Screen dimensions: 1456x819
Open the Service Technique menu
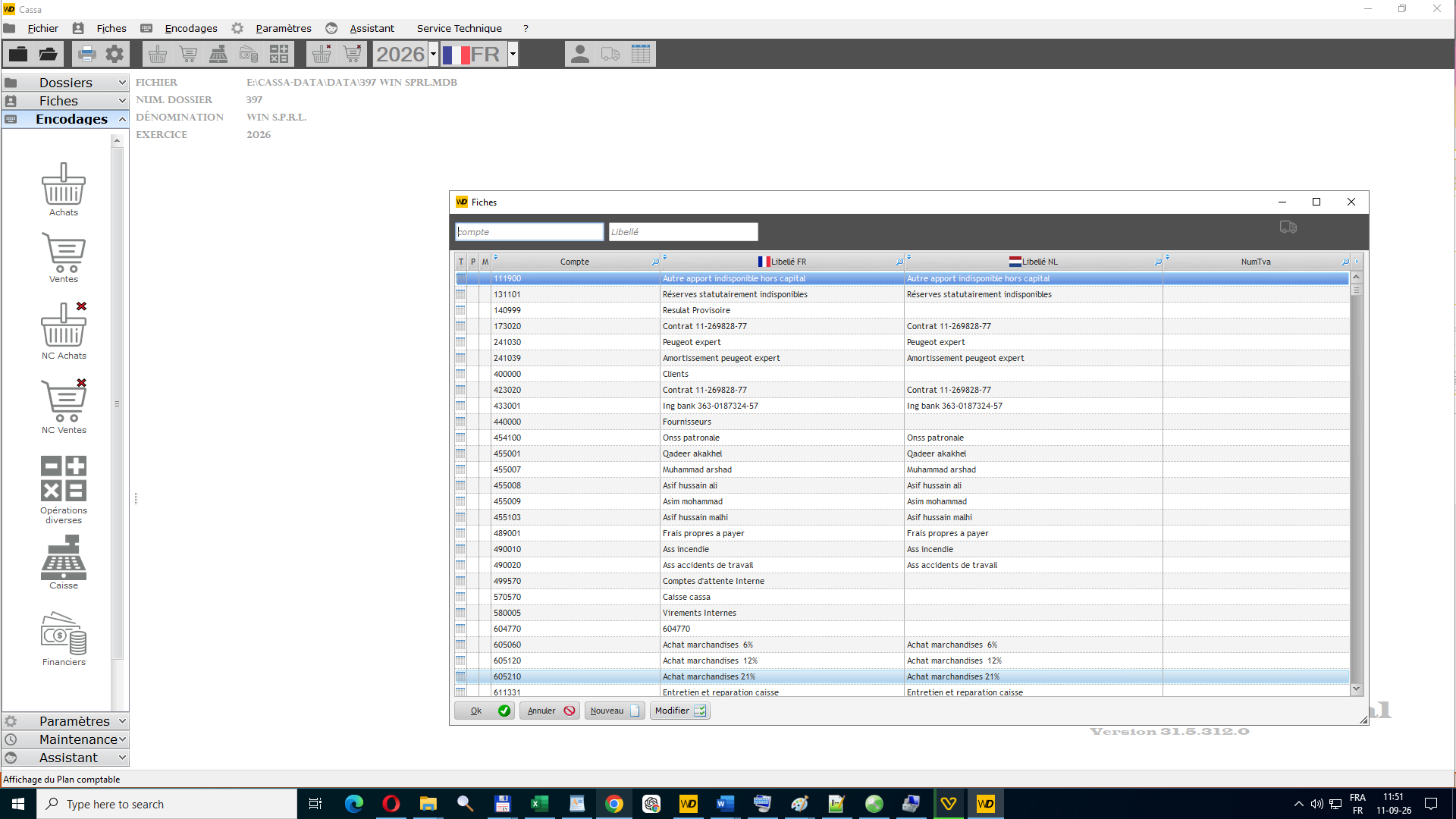460,28
